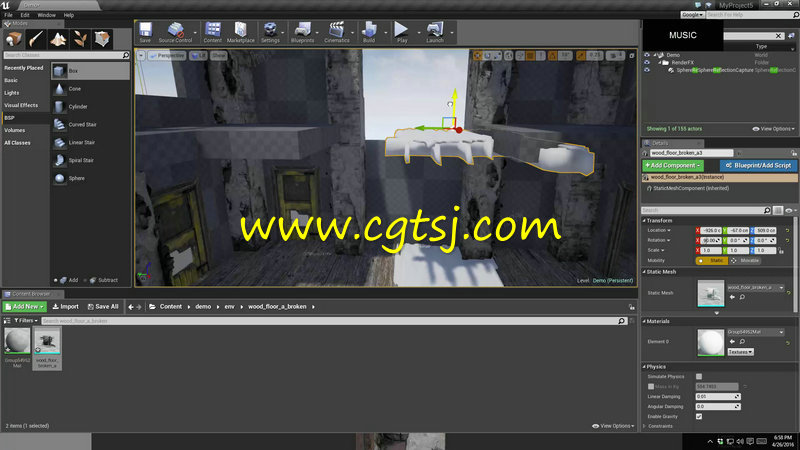
Task: Click Browse to static mesh magnifier icon
Action: pos(742,297)
